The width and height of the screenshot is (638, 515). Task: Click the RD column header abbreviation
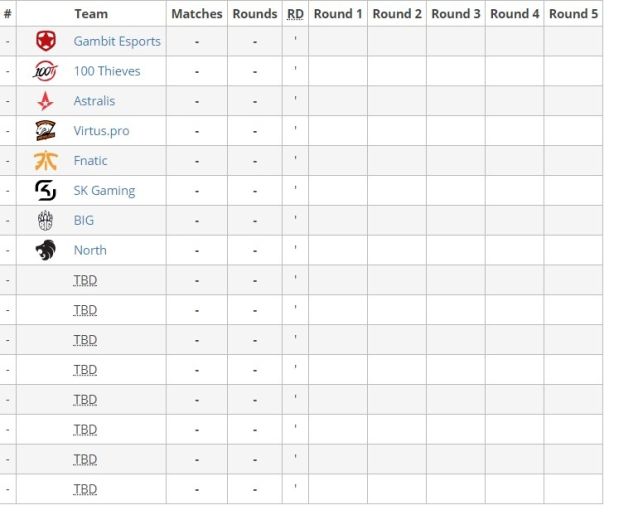coord(295,14)
